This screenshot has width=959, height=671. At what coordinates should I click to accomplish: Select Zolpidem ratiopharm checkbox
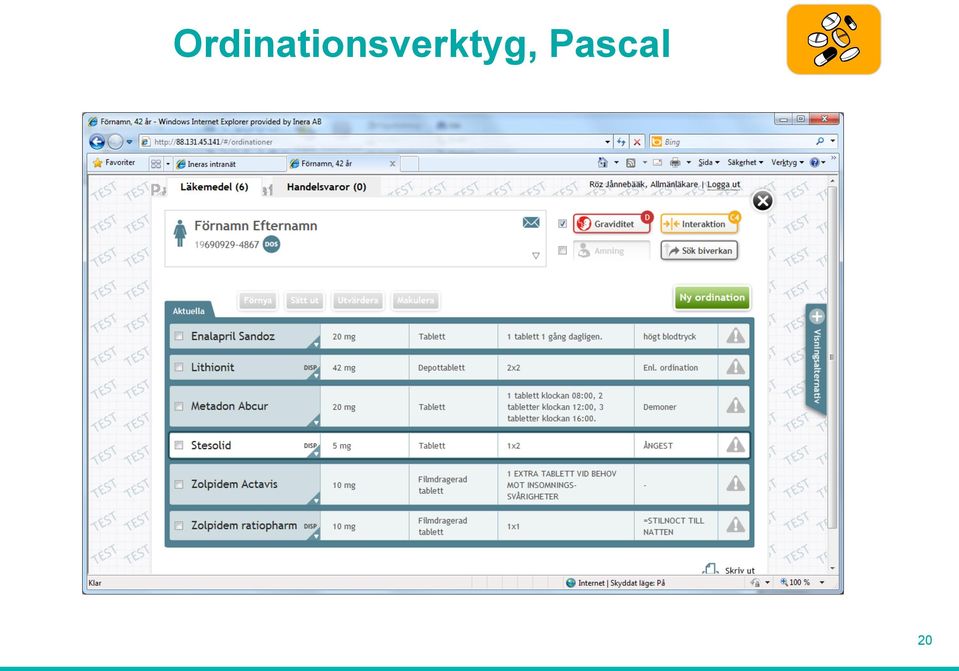[179, 525]
